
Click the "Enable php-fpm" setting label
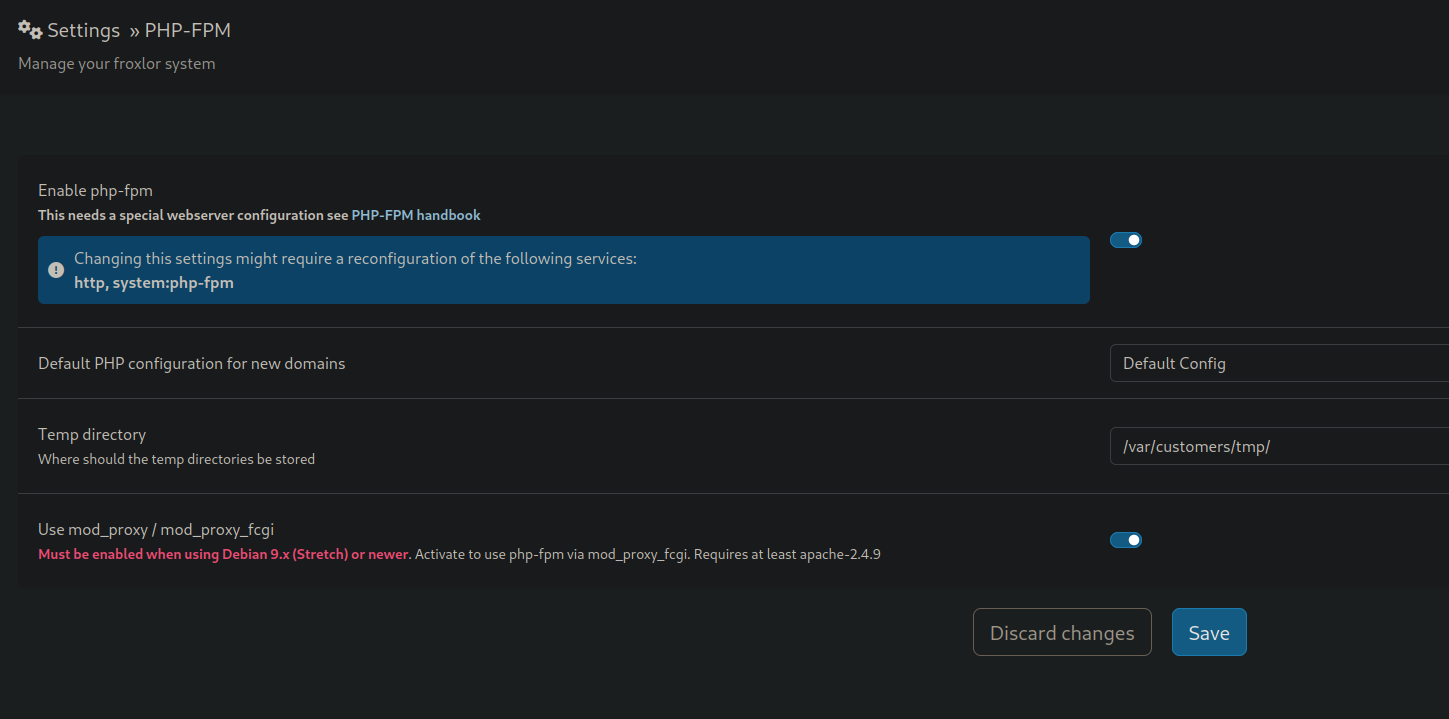(95, 190)
